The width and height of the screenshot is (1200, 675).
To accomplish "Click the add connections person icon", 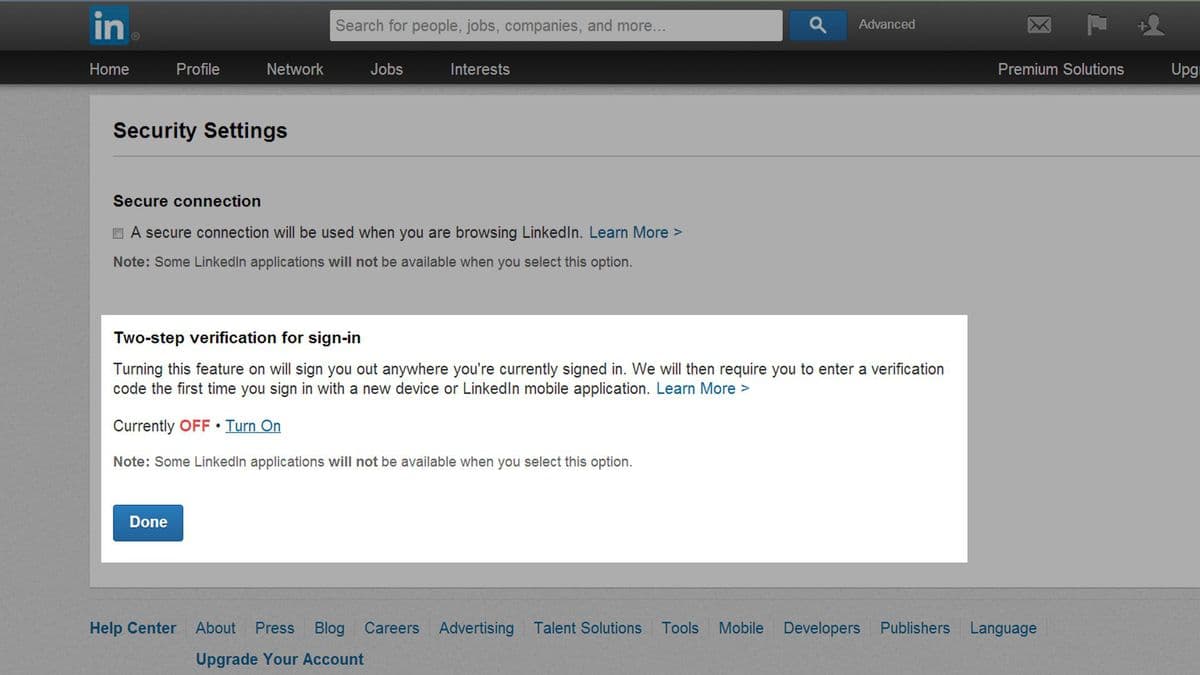I will (x=1151, y=24).
